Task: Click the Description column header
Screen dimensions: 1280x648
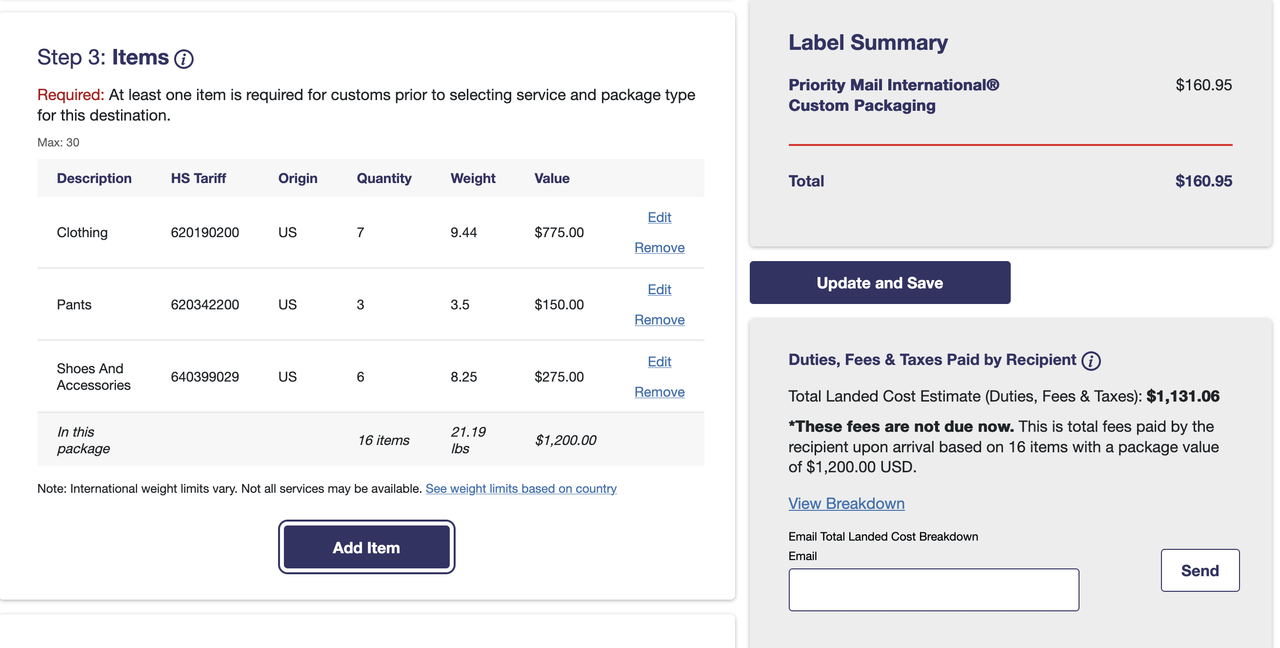Action: [x=94, y=178]
